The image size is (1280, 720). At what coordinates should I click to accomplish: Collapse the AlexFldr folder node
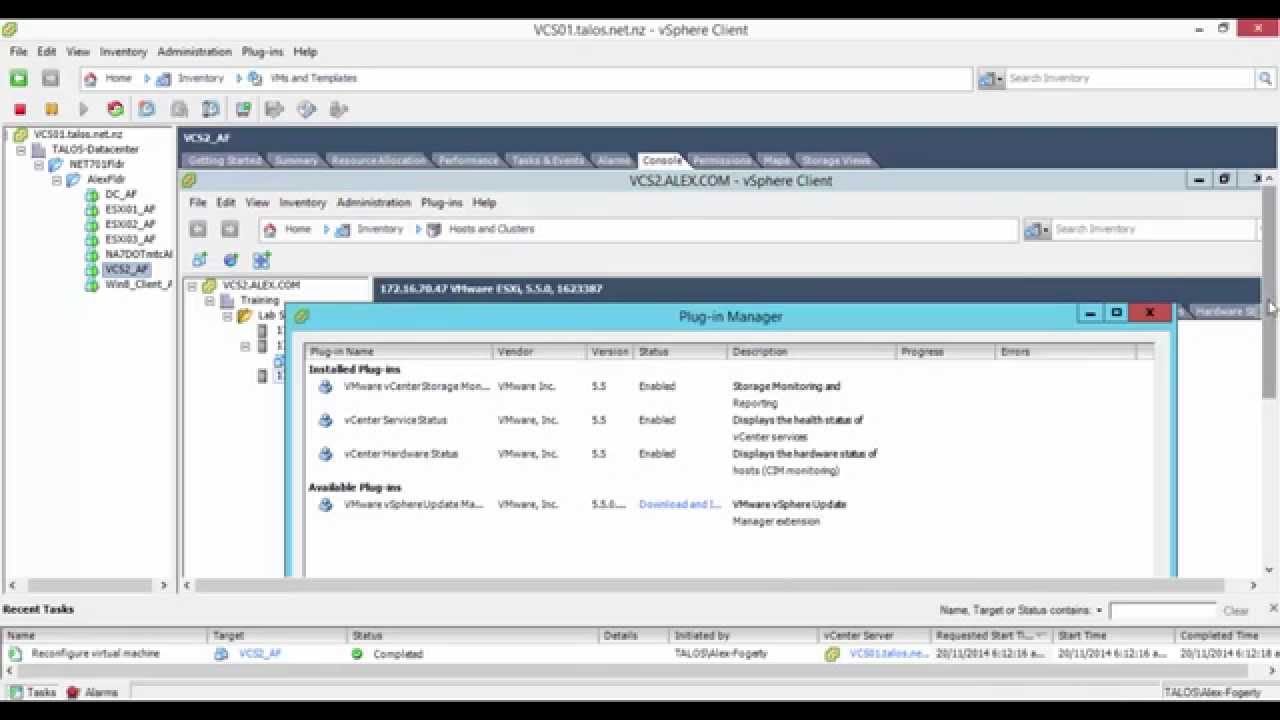[57, 180]
